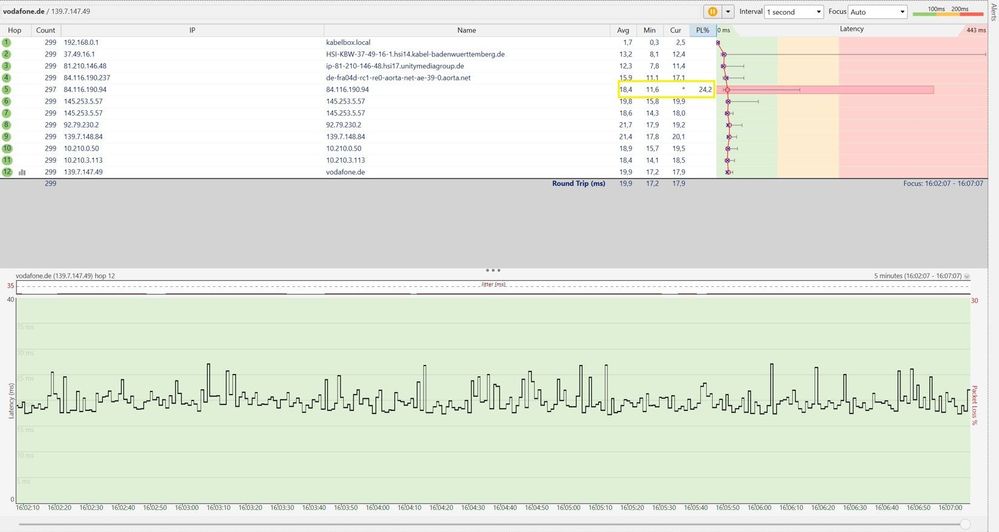Click the IP column header
999x532 pixels.
[192, 30]
